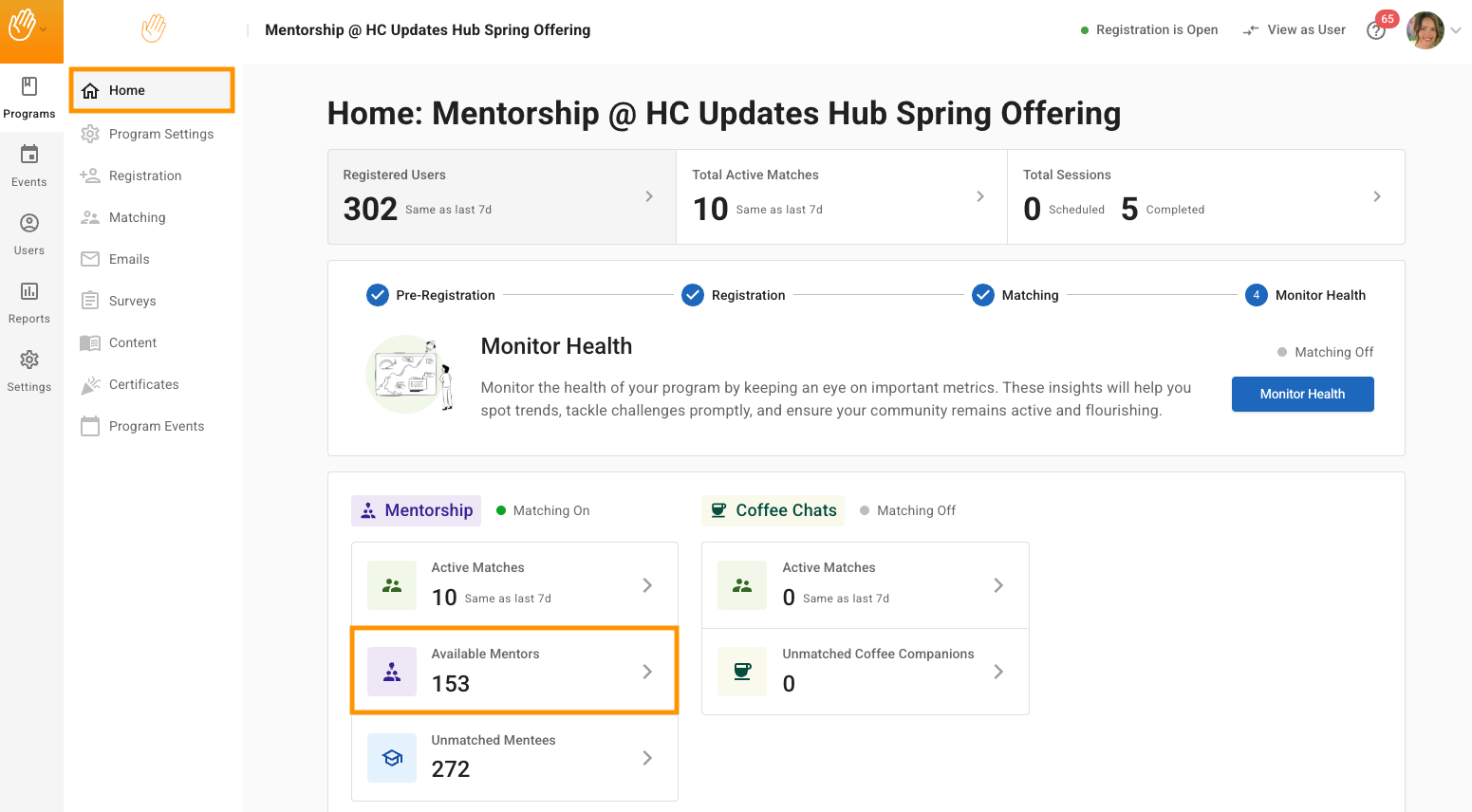Image resolution: width=1472 pixels, height=812 pixels.
Task: Expand the Total Sessions card chevron
Action: pos(1377,196)
